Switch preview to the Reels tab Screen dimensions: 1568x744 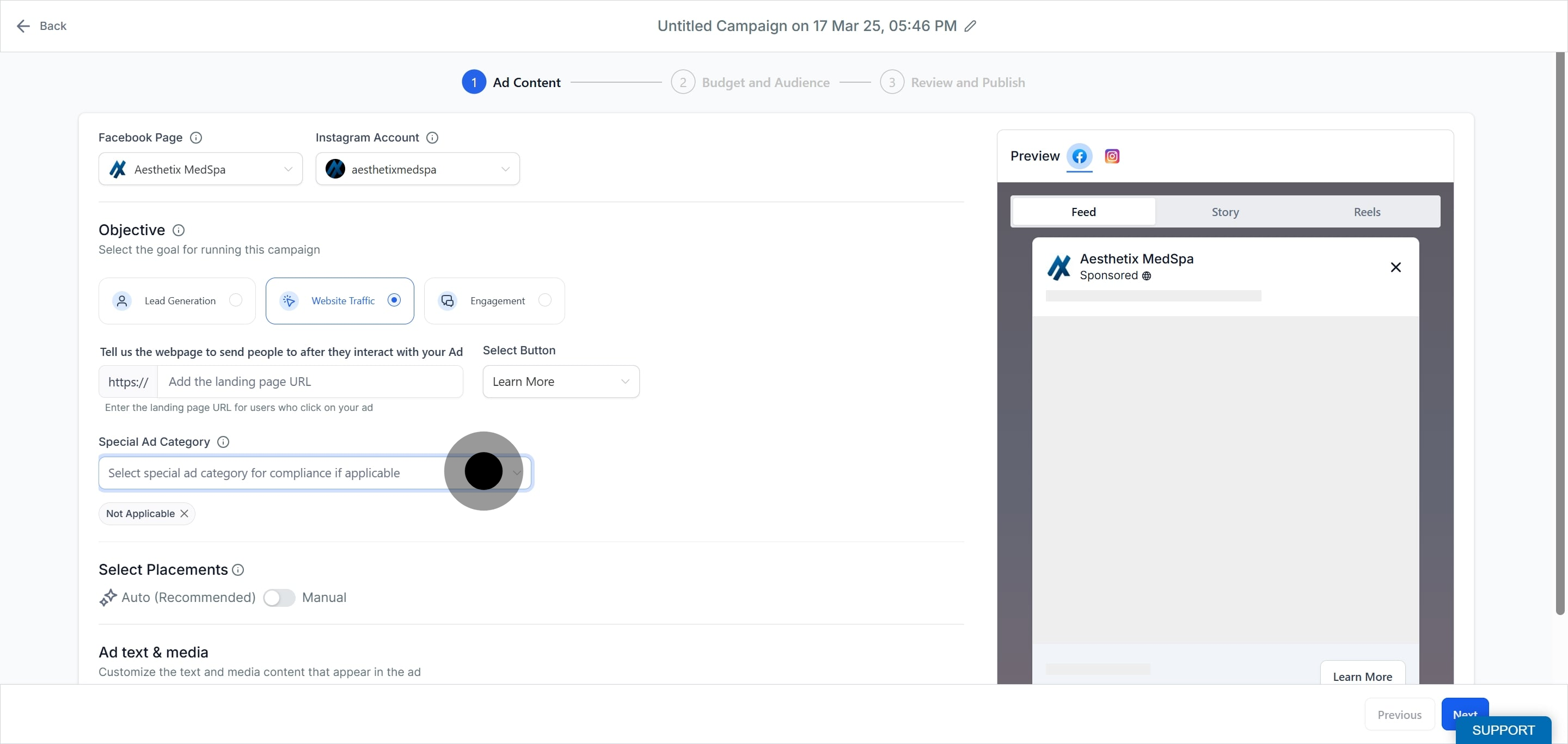click(1367, 212)
